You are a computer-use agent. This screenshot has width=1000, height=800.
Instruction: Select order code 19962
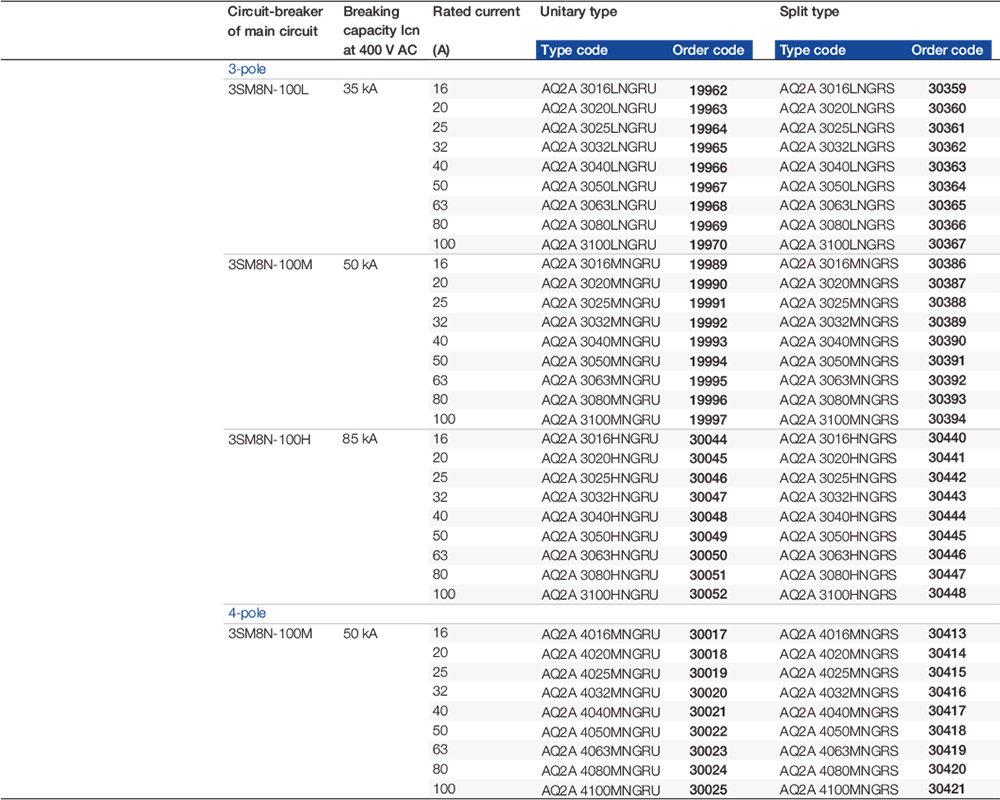point(708,90)
